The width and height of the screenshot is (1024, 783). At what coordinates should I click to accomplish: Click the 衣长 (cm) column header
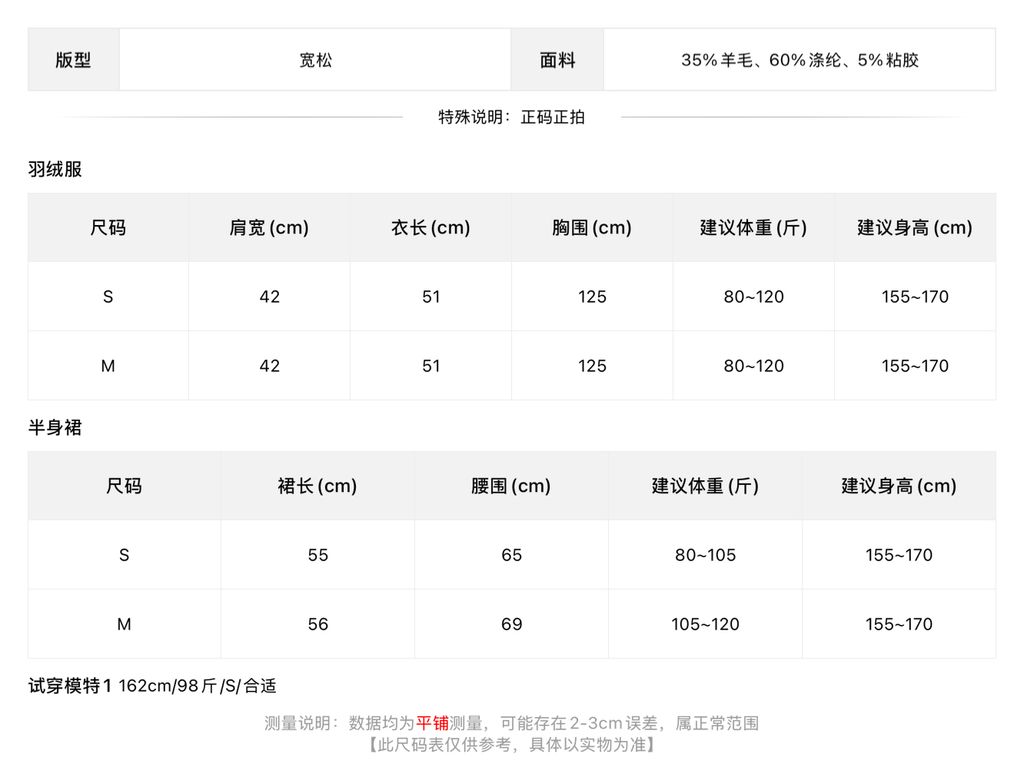tap(430, 227)
